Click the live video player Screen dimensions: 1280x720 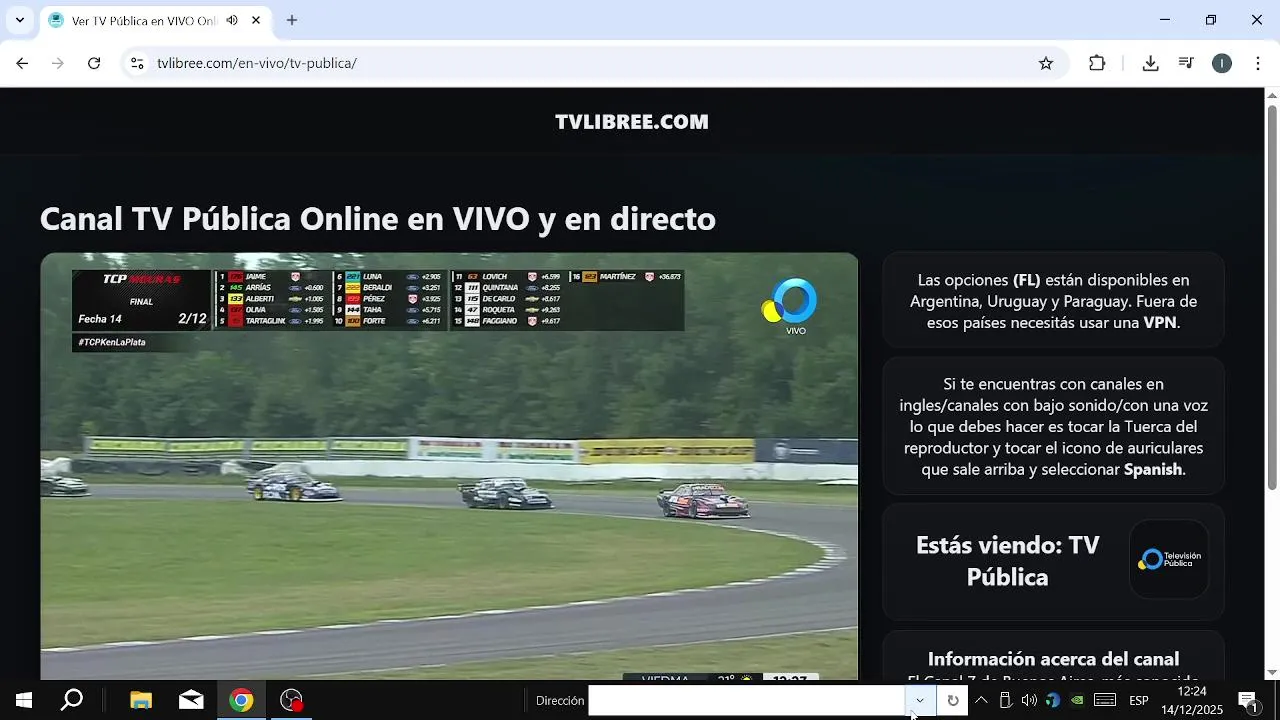coord(449,466)
